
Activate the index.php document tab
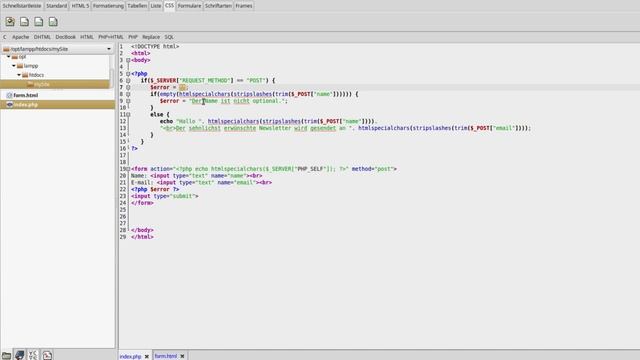tap(131, 356)
